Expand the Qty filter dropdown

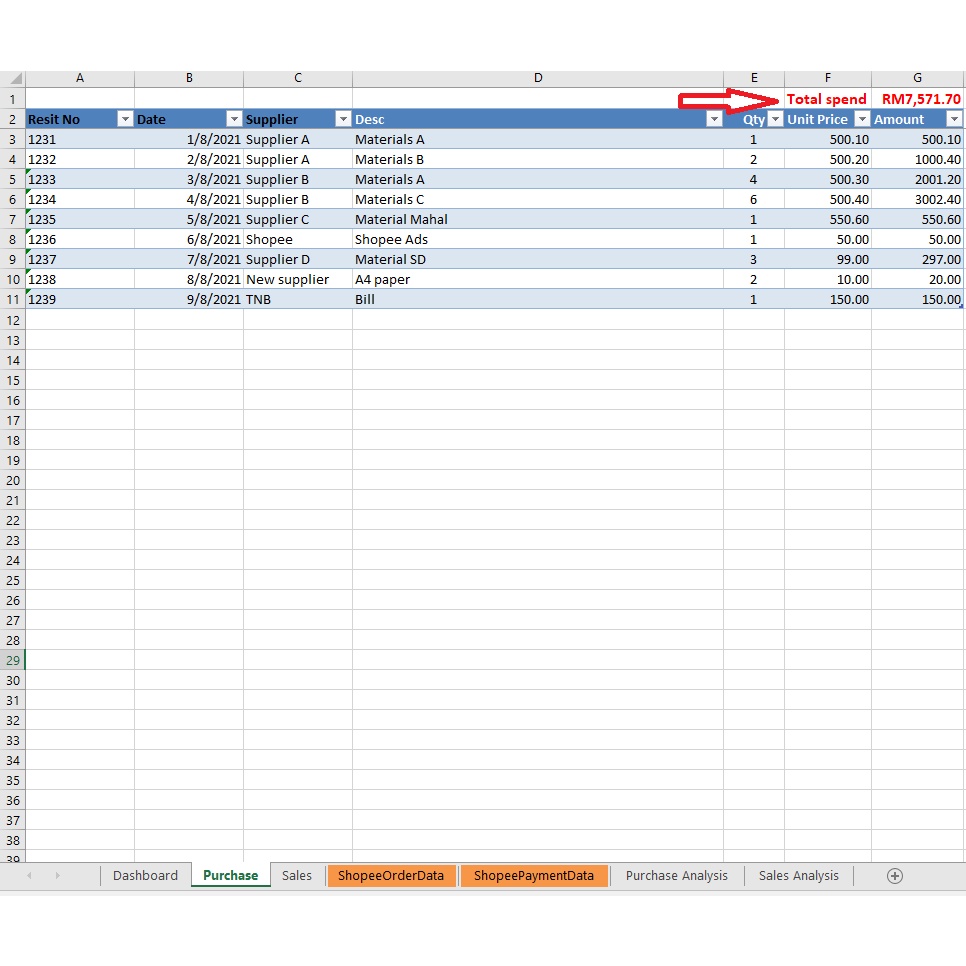pos(775,119)
